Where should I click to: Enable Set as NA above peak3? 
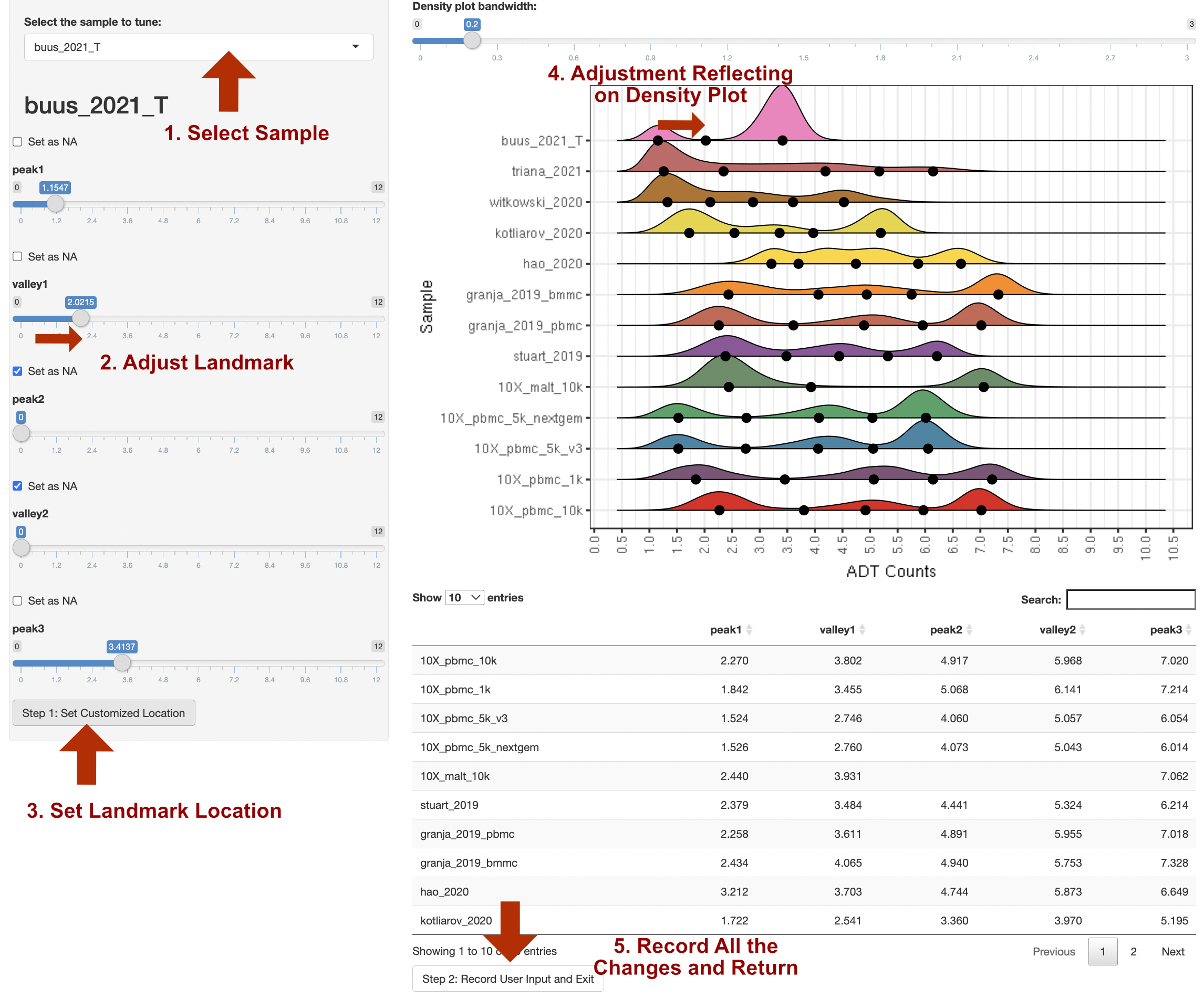coord(18,601)
